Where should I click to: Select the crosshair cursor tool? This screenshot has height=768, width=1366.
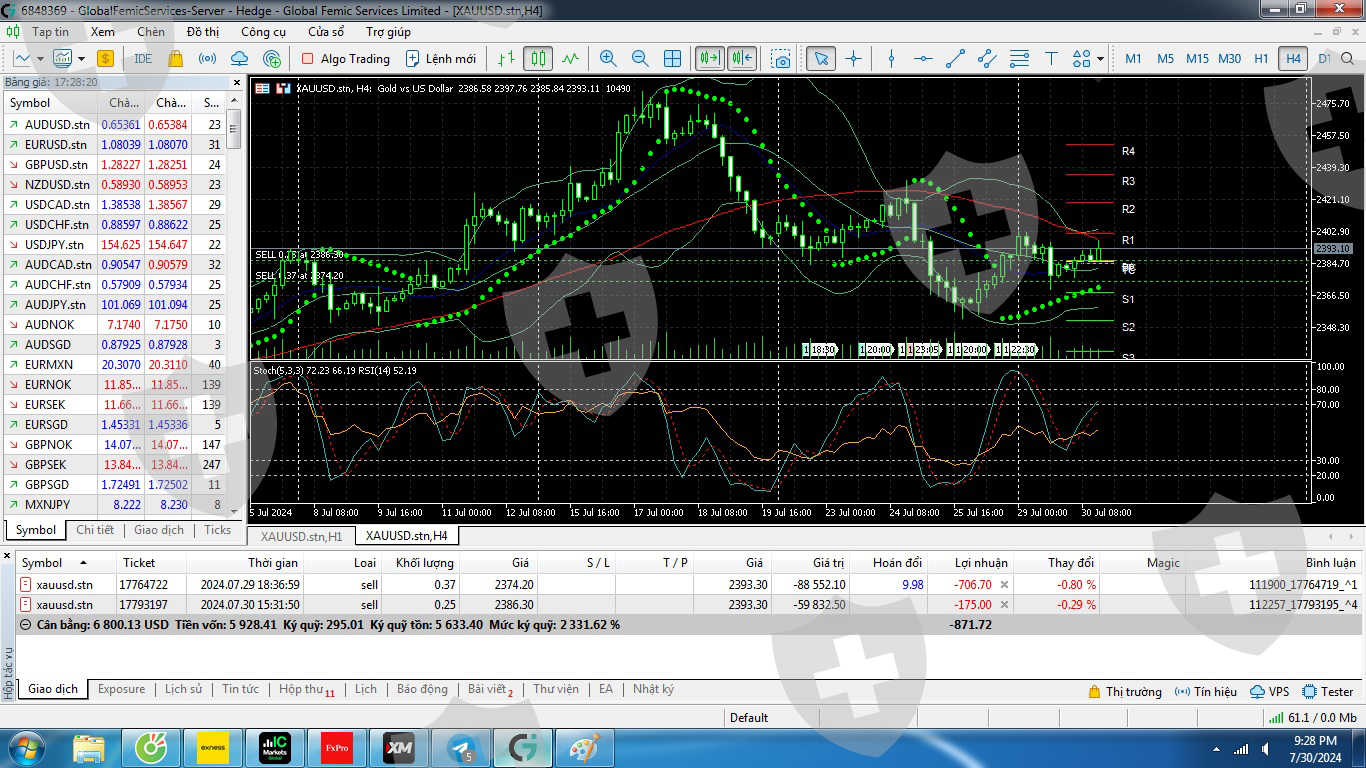[853, 59]
